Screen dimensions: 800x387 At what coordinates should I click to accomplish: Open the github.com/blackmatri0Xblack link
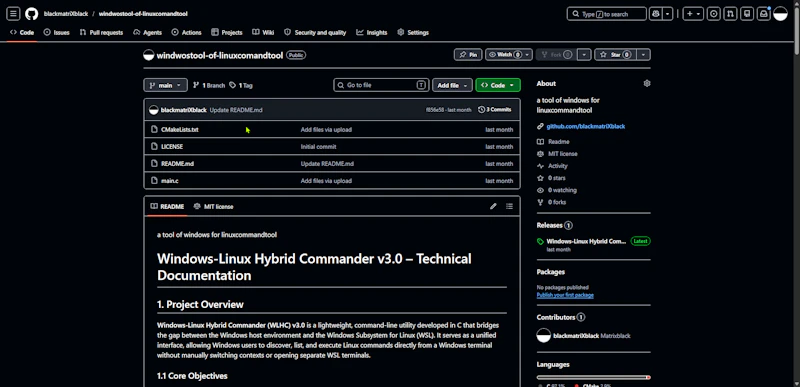[586, 126]
